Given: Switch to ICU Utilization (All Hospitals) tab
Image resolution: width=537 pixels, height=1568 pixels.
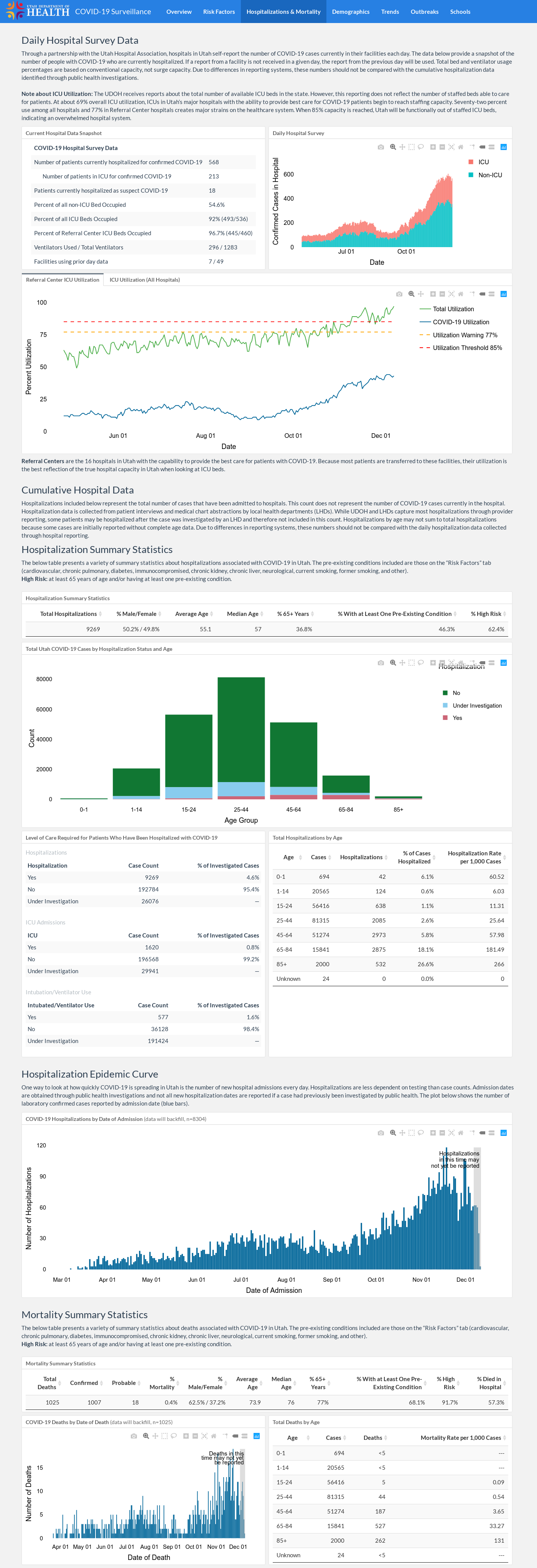Looking at the screenshot, I should [145, 279].
